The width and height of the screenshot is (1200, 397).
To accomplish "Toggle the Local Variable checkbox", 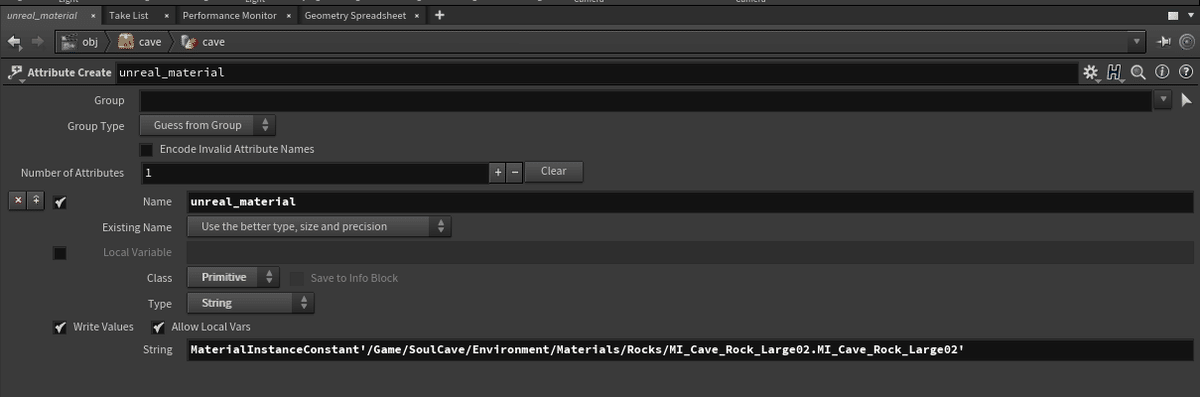I will click(60, 253).
